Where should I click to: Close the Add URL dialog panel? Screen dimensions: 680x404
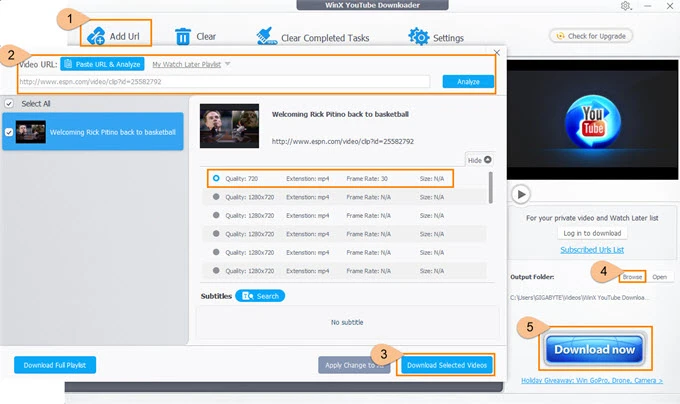pos(497,52)
